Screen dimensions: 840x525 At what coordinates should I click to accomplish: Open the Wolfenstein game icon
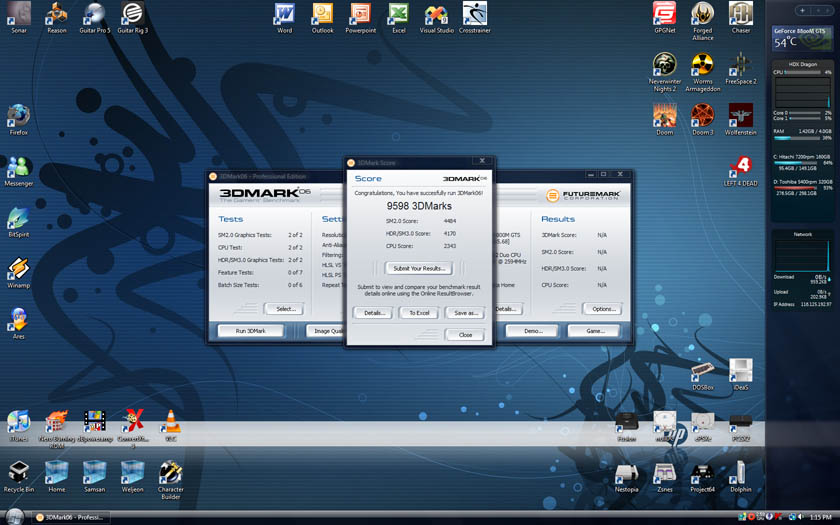741,119
